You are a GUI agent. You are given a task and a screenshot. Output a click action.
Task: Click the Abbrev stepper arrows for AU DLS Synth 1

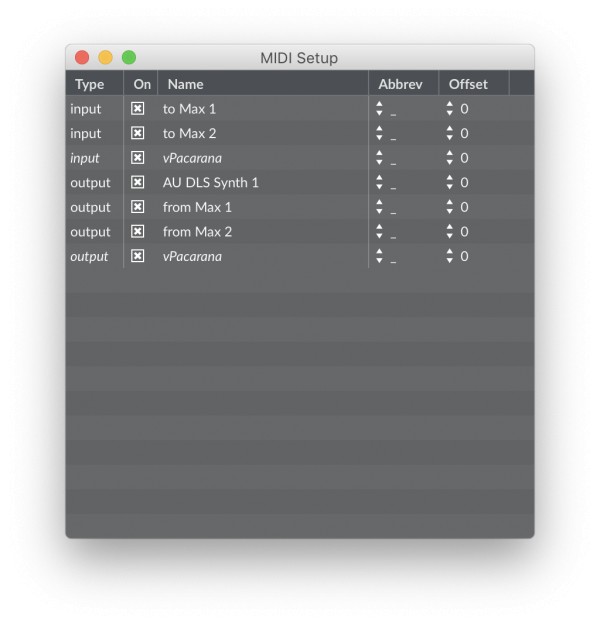[x=379, y=182]
